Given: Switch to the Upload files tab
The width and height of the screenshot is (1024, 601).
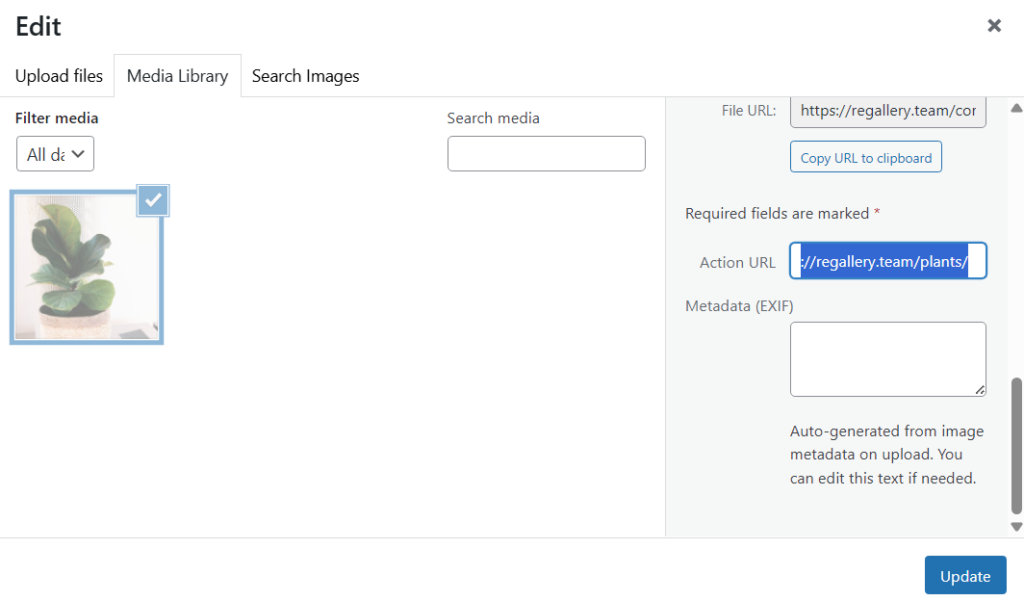Looking at the screenshot, I should [59, 76].
